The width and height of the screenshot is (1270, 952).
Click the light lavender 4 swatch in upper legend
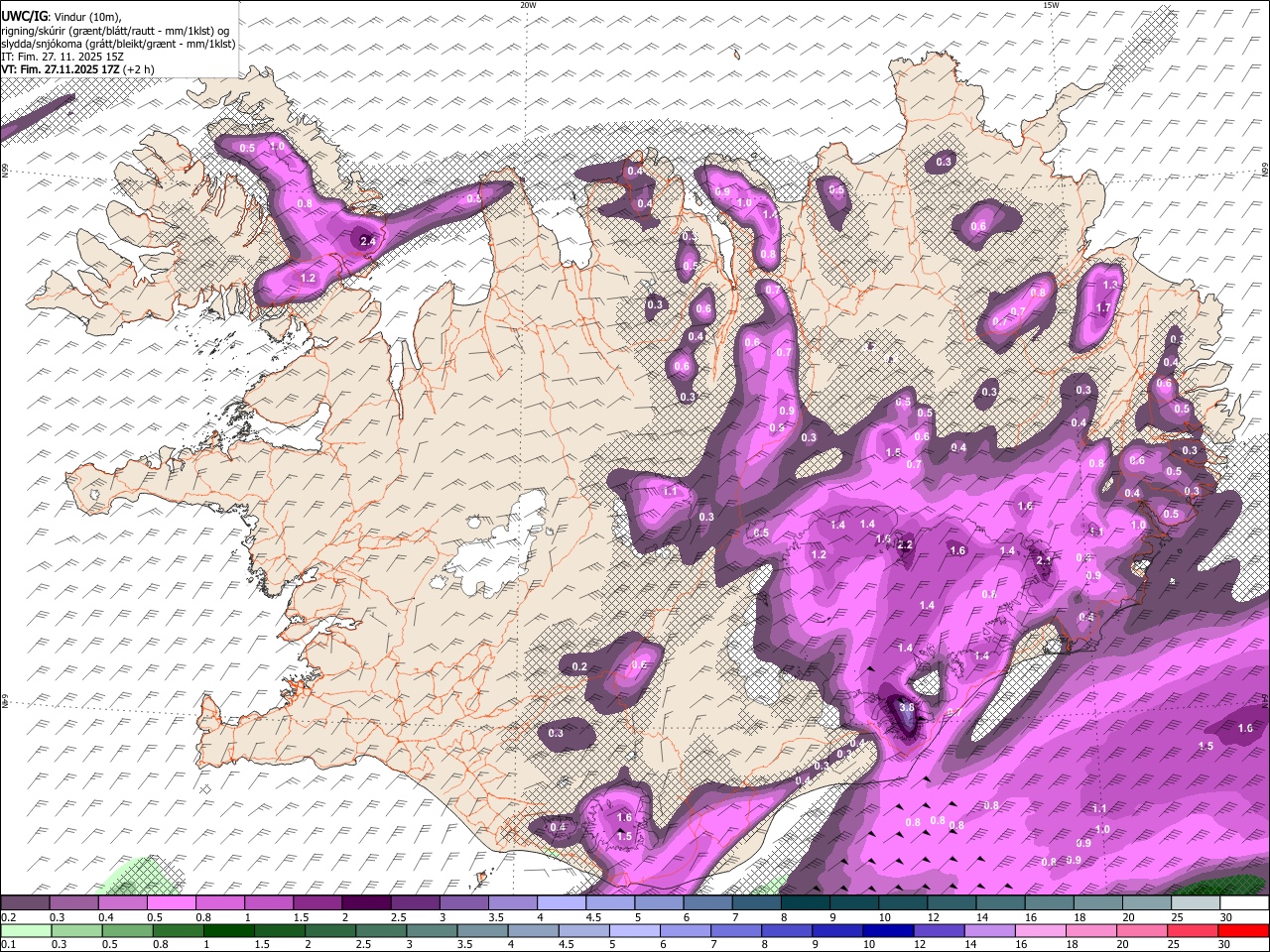(561, 903)
